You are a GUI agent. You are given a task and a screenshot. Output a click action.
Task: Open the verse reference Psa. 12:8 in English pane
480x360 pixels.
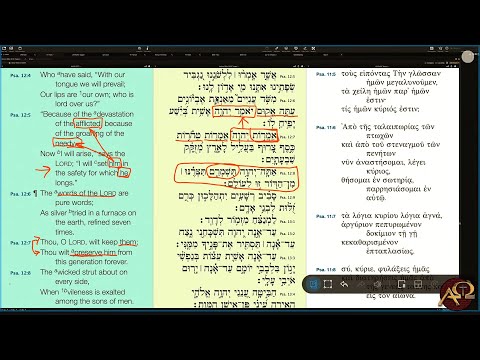pyautogui.click(x=20, y=273)
